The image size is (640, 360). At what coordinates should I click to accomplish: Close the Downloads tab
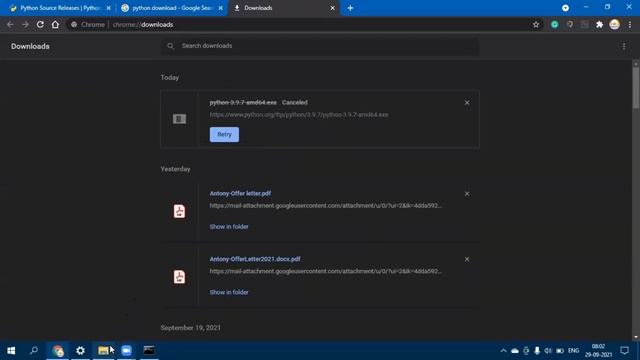click(333, 8)
